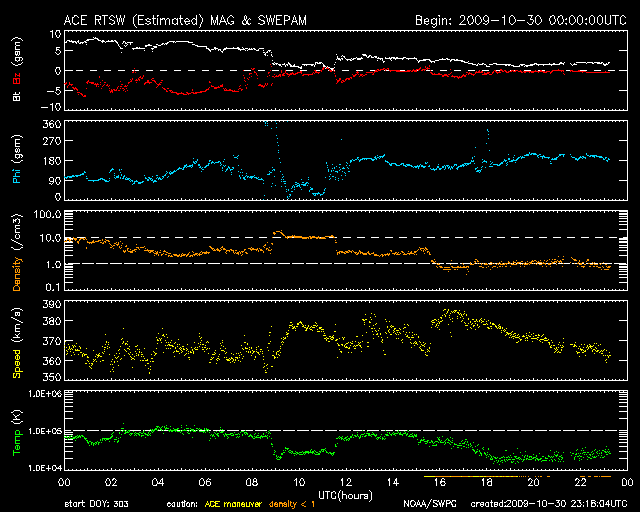Screen dimensions: 640x512
Task: Click the cyan "Phi" axis label
Action: tap(17, 174)
